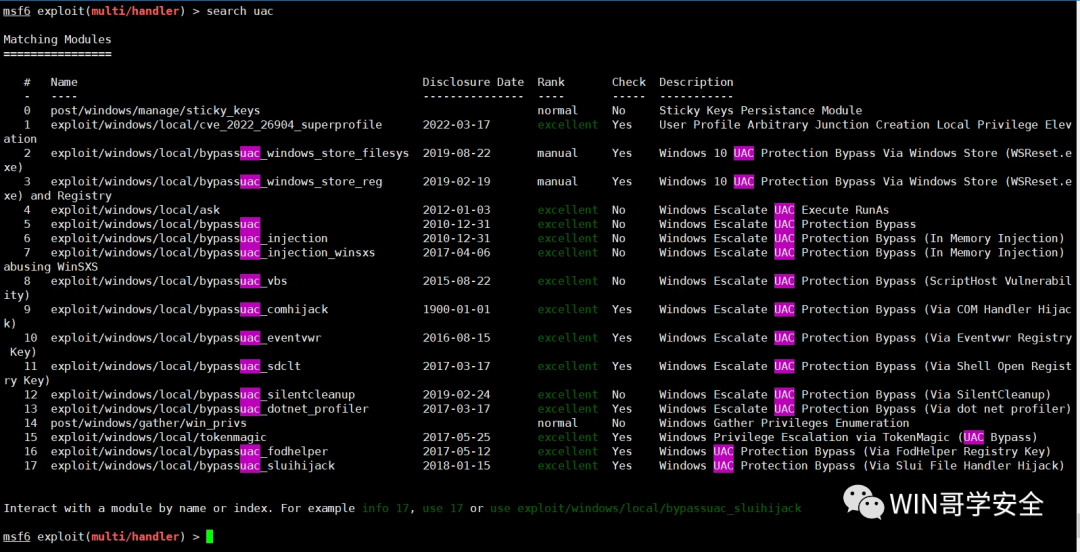The image size is (1080, 552).
Task: Click the description mentioning SilentCleanup
Action: tap(855, 394)
